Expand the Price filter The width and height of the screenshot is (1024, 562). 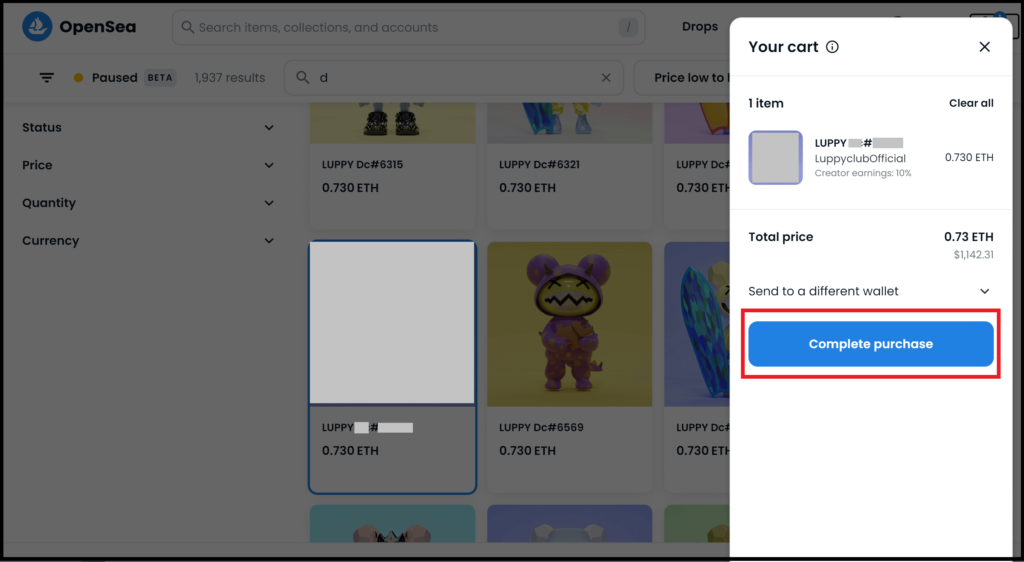tap(148, 165)
